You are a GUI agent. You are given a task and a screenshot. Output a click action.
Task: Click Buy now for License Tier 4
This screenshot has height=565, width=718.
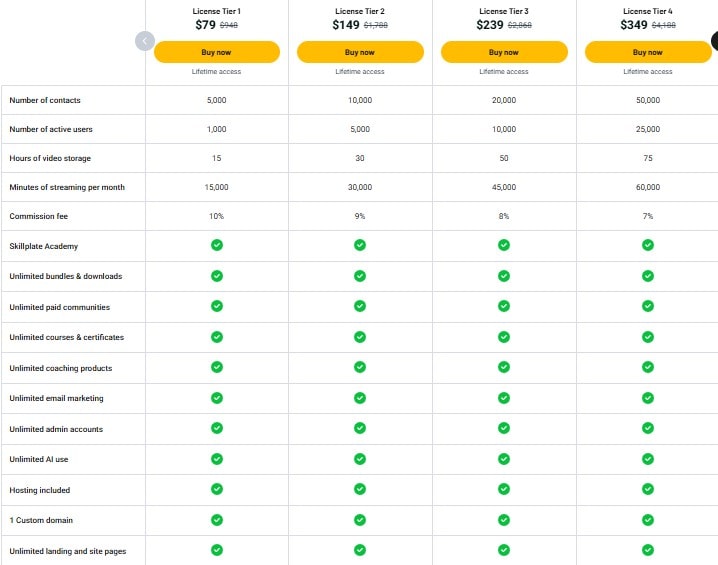pos(648,52)
